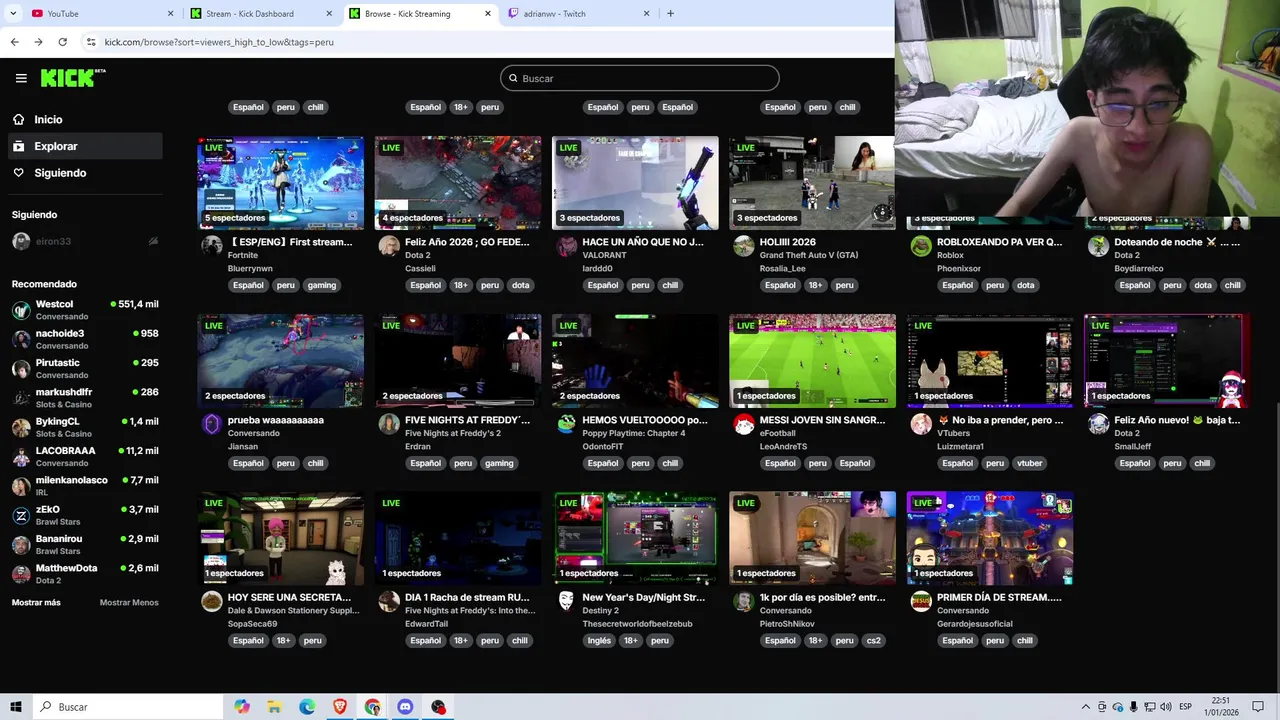Click Erdran's channel avatar

point(389,424)
